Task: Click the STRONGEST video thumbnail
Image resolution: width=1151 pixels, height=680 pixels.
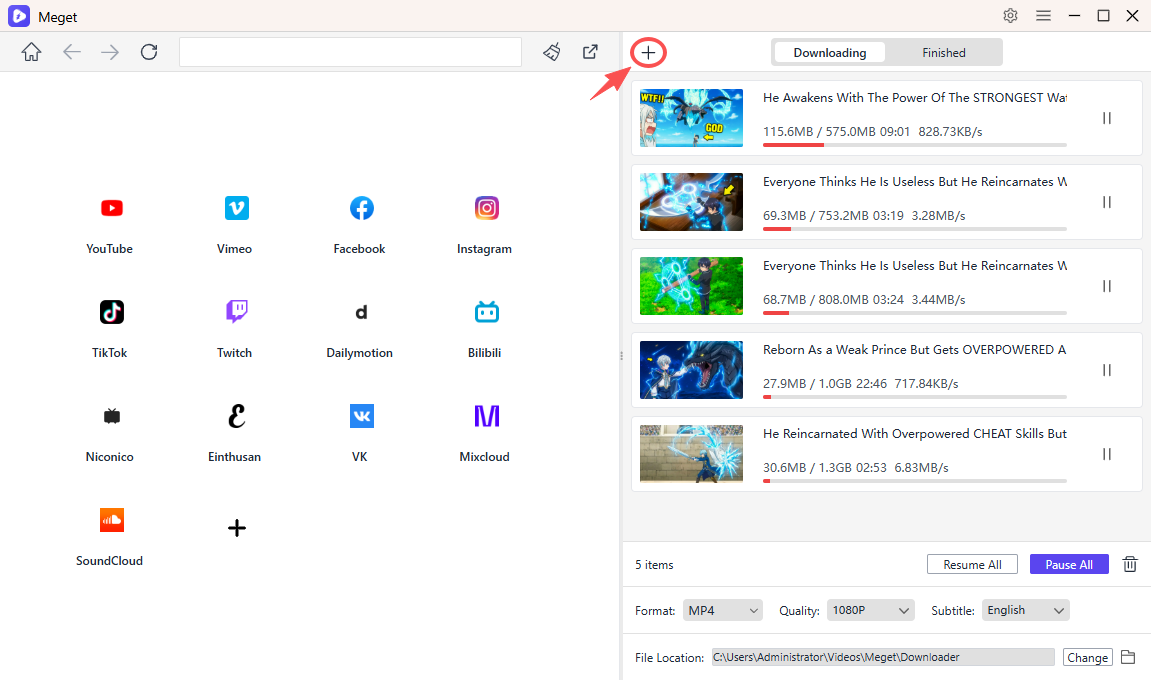Action: click(x=691, y=118)
